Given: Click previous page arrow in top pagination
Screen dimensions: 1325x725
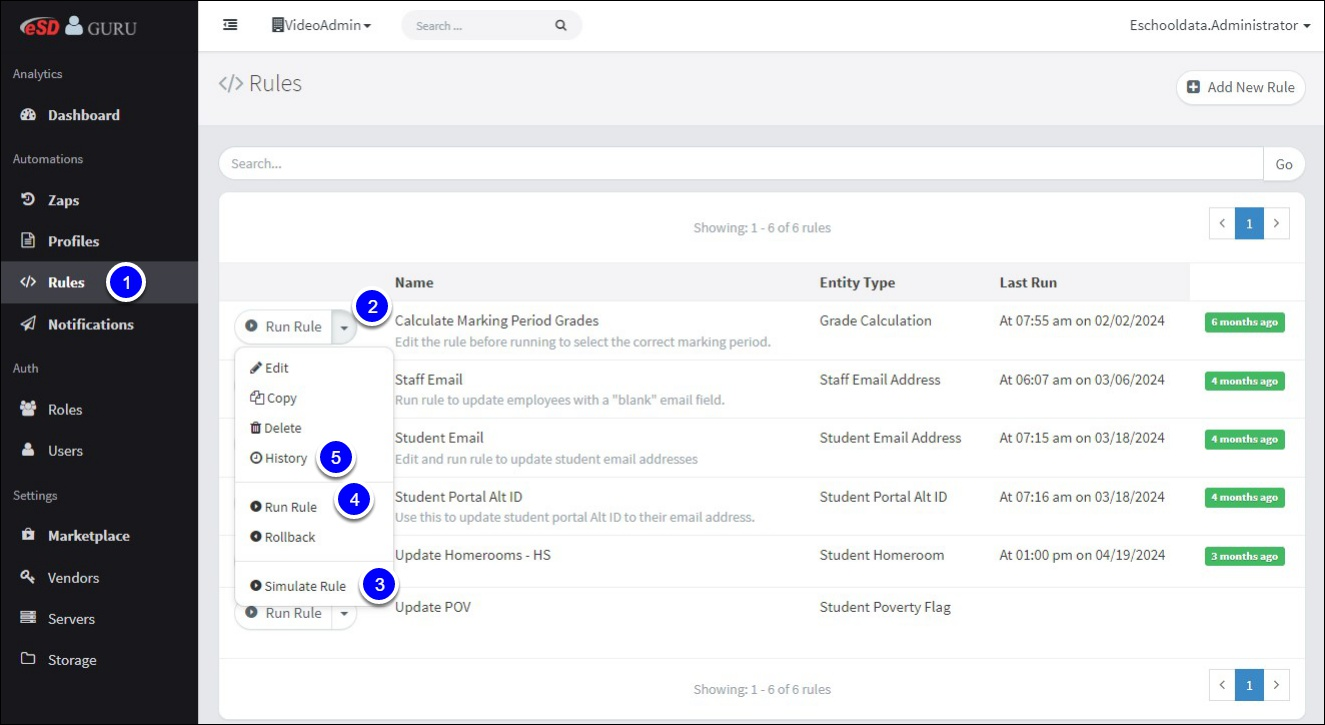Looking at the screenshot, I should coord(1222,224).
